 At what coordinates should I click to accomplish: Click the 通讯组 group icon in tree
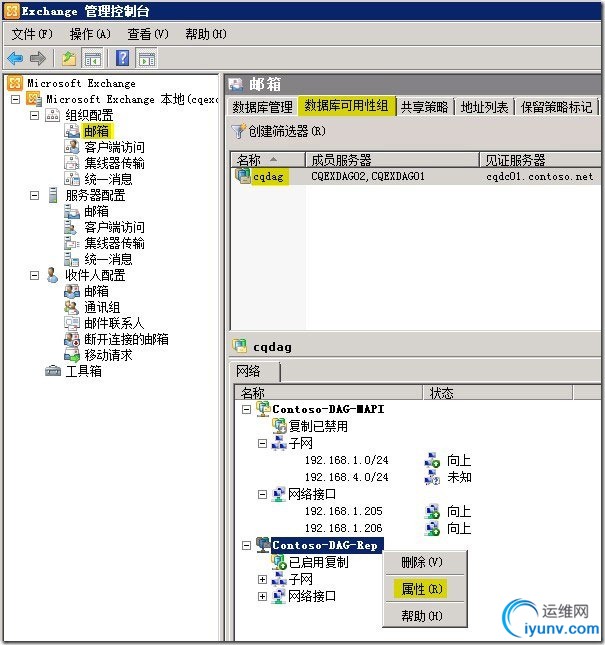pos(72,307)
